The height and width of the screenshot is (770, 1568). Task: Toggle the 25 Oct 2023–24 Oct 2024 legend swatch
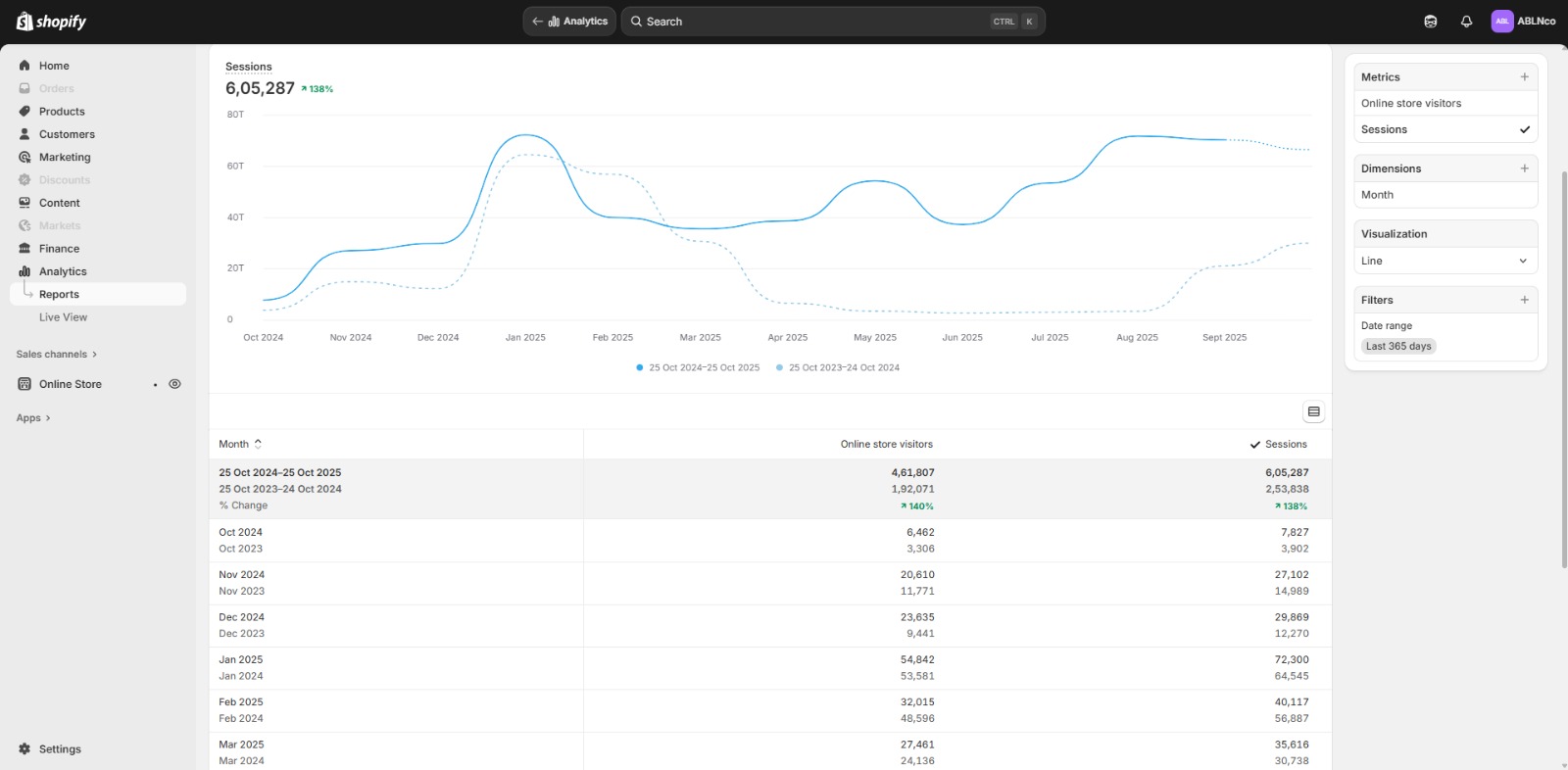click(780, 368)
